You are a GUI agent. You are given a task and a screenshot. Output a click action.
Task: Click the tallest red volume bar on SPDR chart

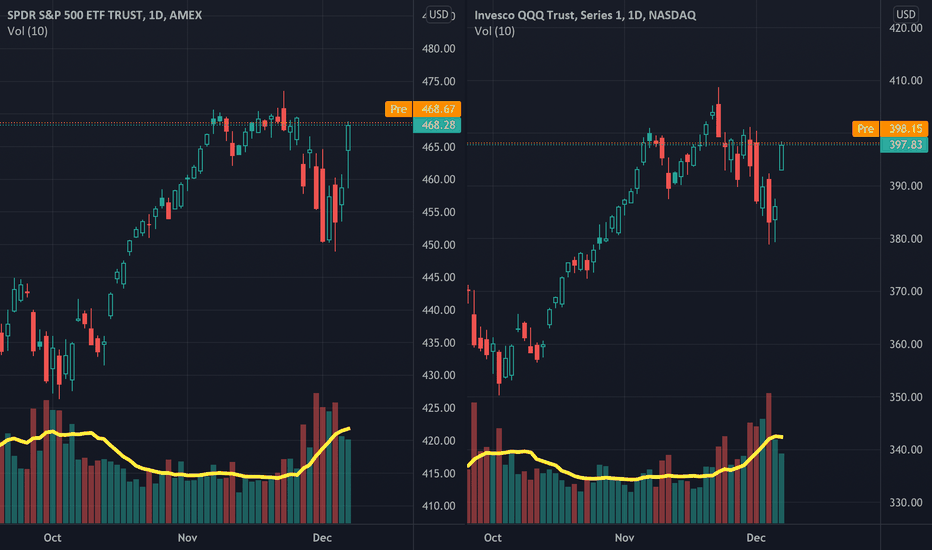pos(316,458)
